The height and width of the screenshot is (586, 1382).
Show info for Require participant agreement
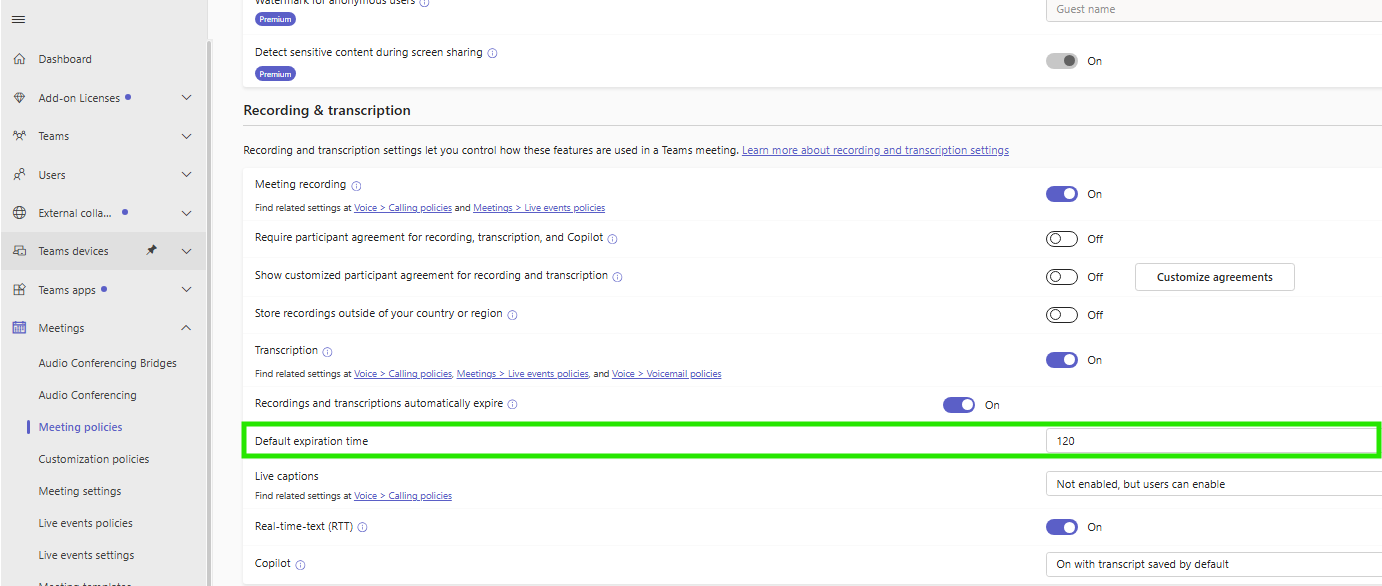point(612,239)
